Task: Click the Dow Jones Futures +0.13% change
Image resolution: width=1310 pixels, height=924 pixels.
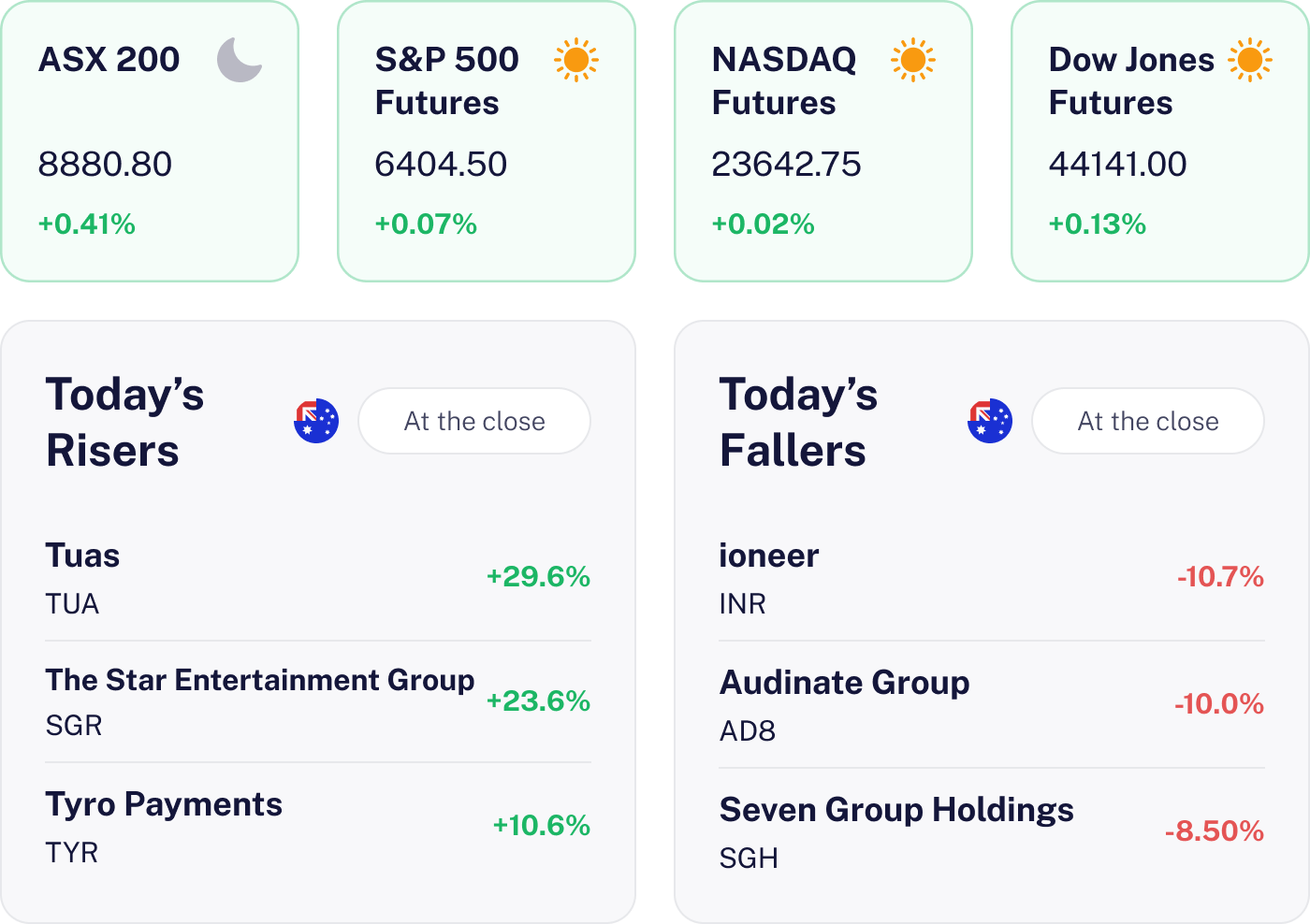Action: [1097, 224]
